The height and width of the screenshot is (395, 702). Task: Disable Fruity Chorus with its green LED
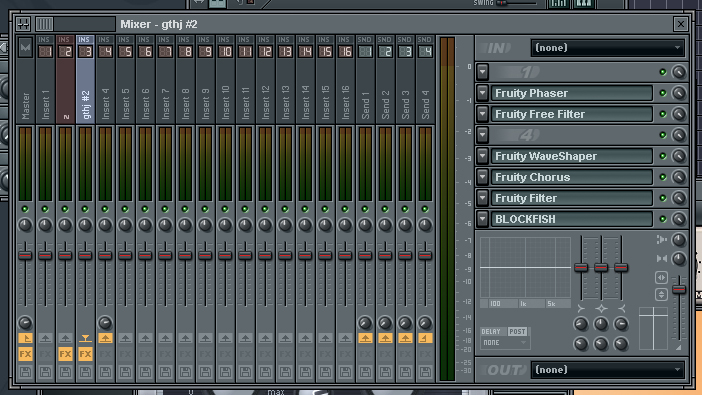click(663, 177)
